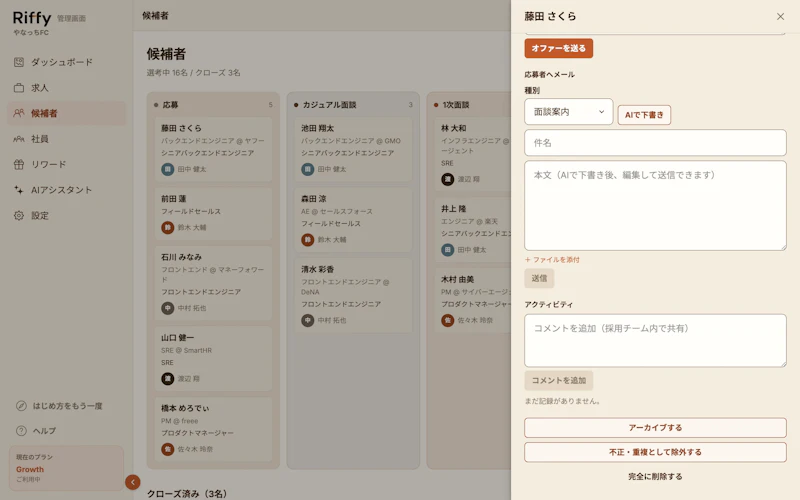Click the AIで下書き button
800x500 pixels.
click(x=644, y=115)
